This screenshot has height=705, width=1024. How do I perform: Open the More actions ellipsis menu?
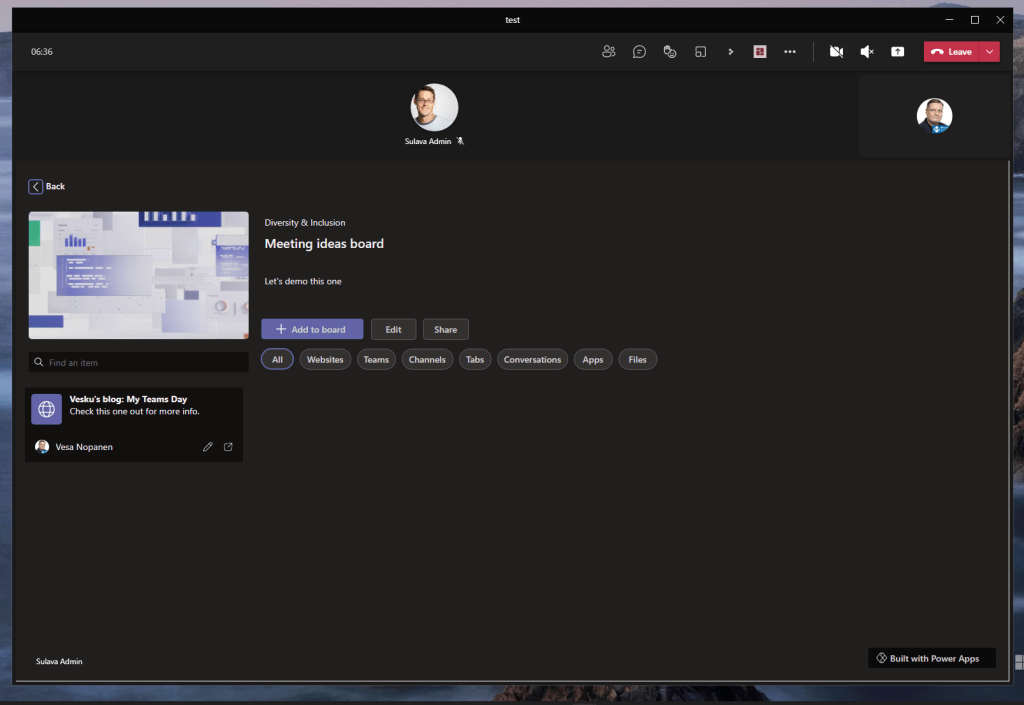790,52
